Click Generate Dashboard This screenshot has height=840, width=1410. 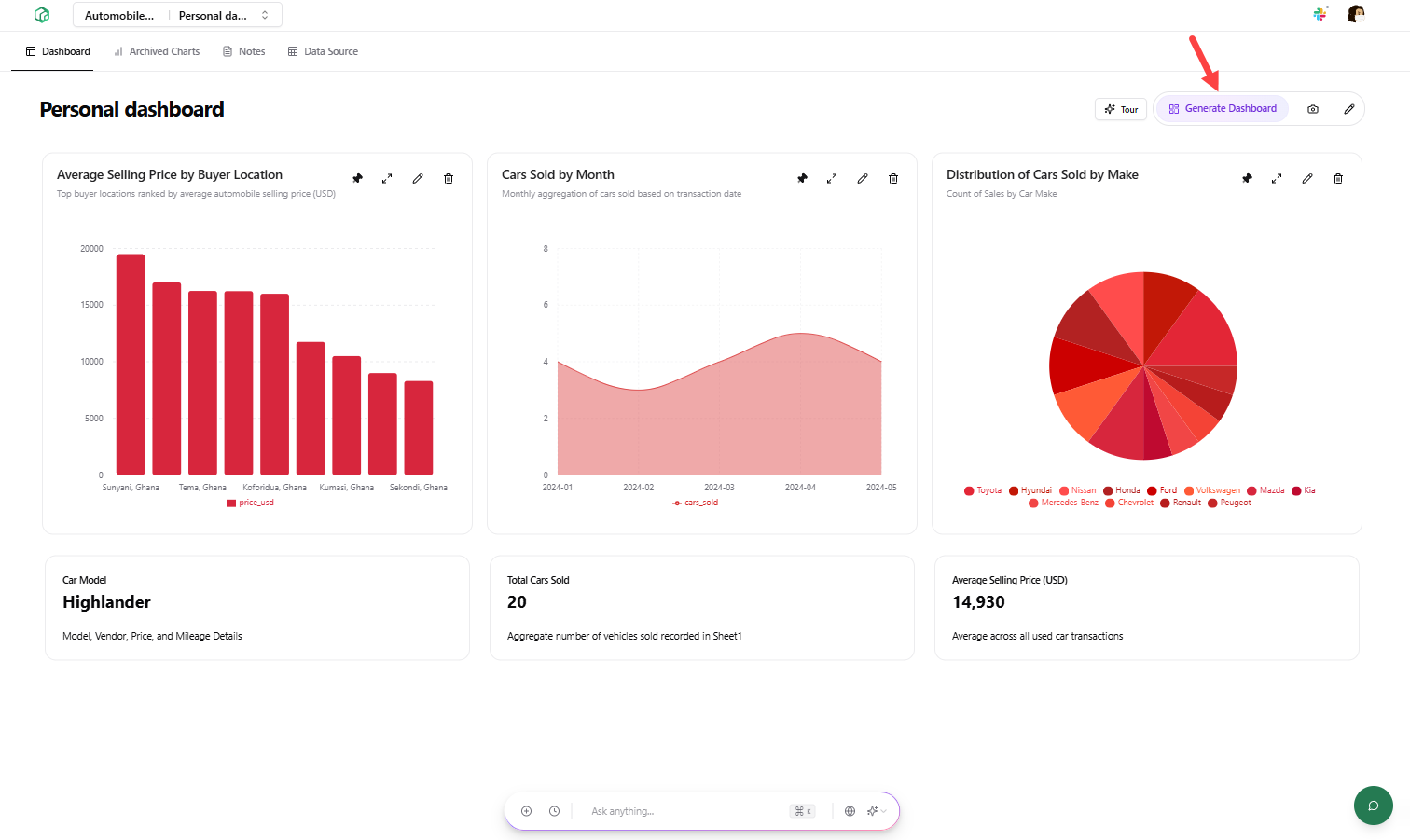(x=1222, y=108)
